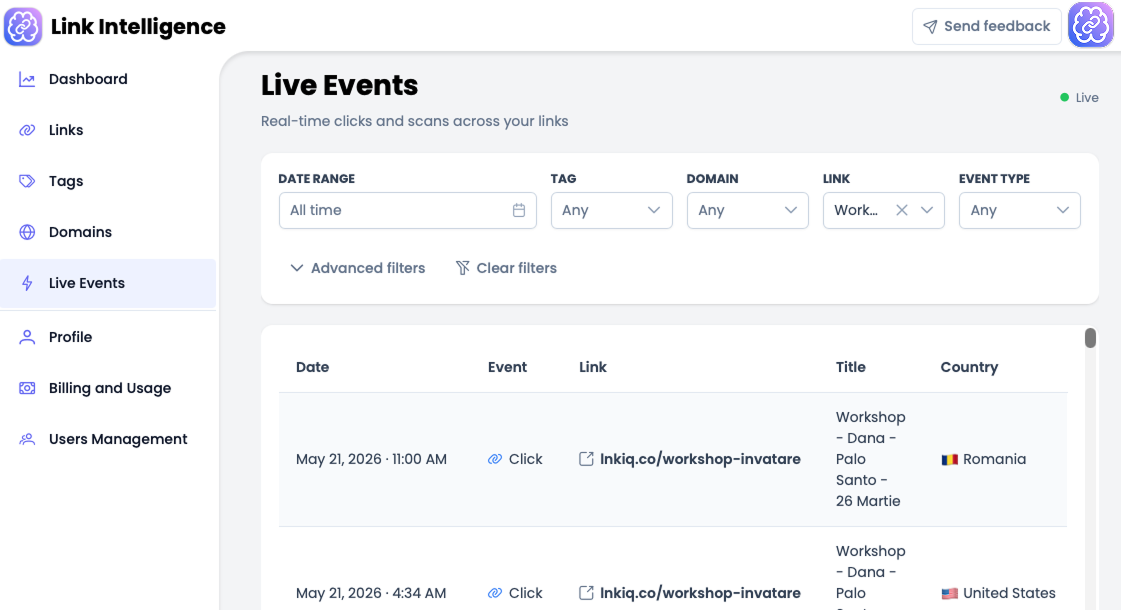Screen dimensions: 1121x610
Task: Click the Domains globe icon
Action: [27, 232]
